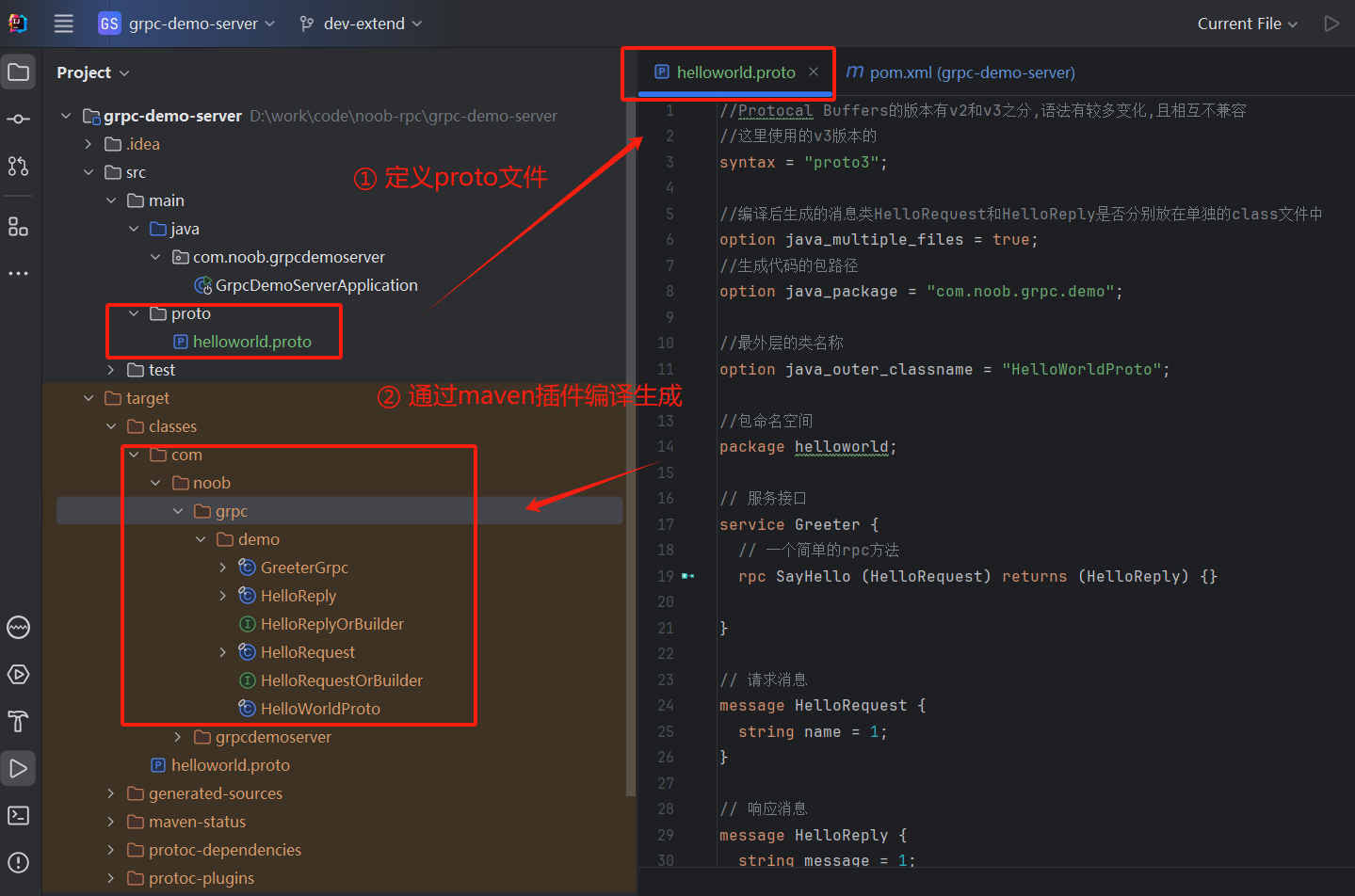Switch to the pom.xml tab
This screenshot has height=896, width=1355.
(960, 72)
